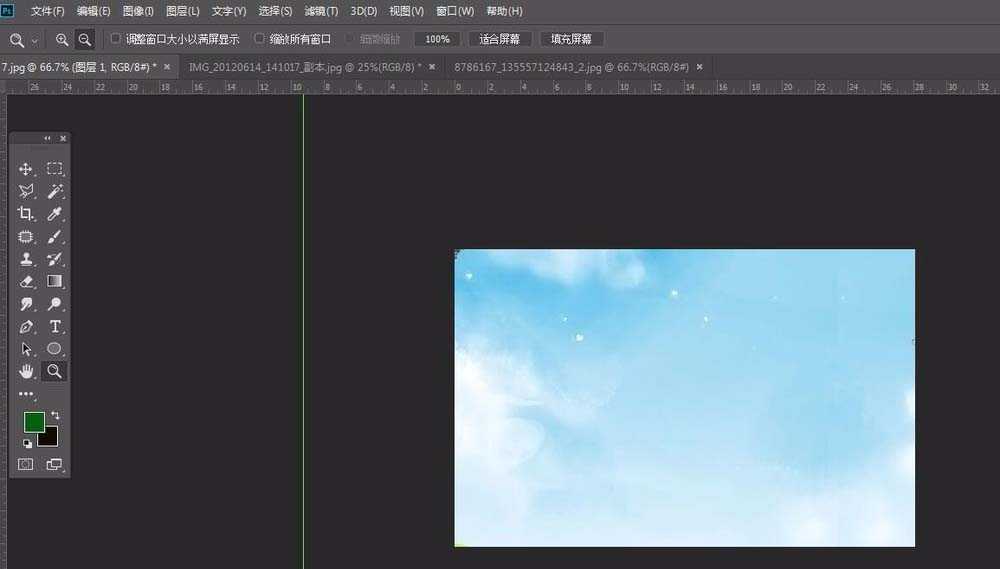Check the 缩放所有窗口 option

[260, 39]
